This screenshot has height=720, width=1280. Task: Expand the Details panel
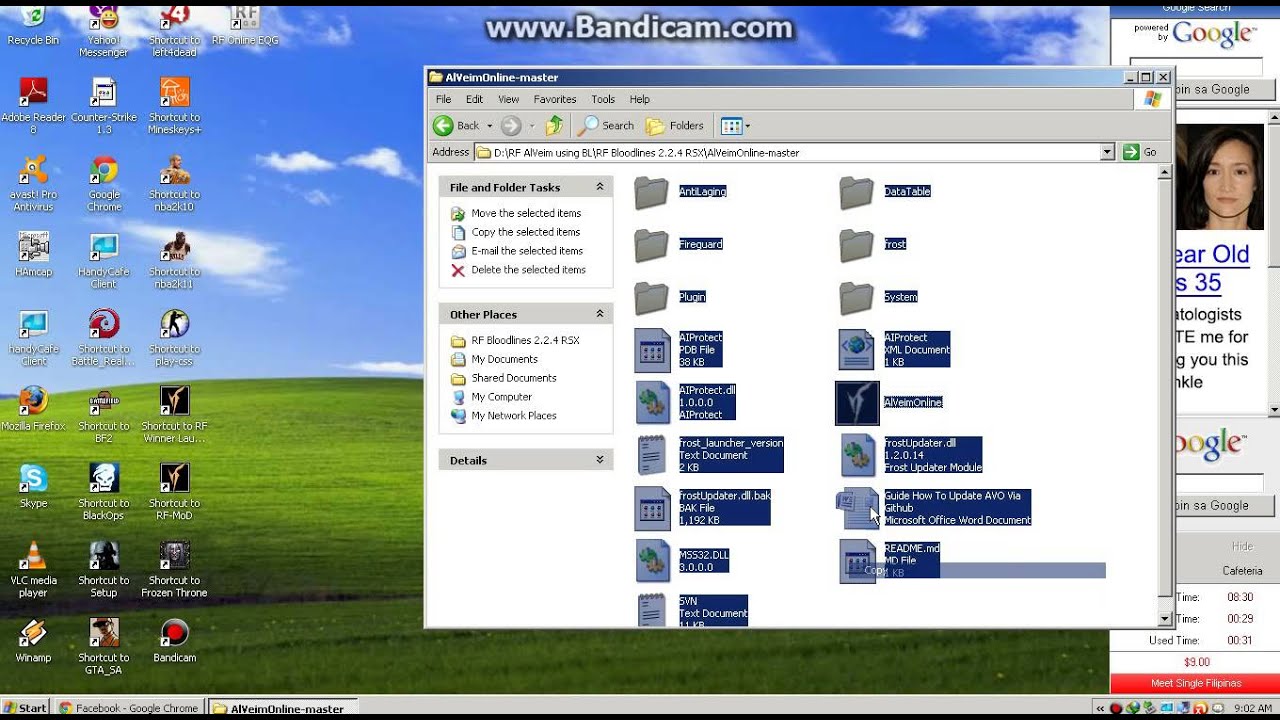(600, 460)
